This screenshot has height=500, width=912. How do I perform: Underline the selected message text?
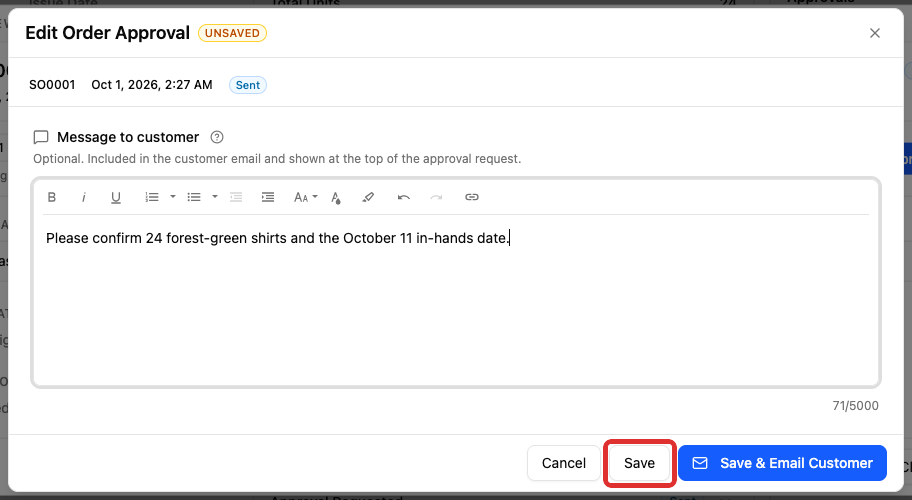pyautogui.click(x=116, y=197)
